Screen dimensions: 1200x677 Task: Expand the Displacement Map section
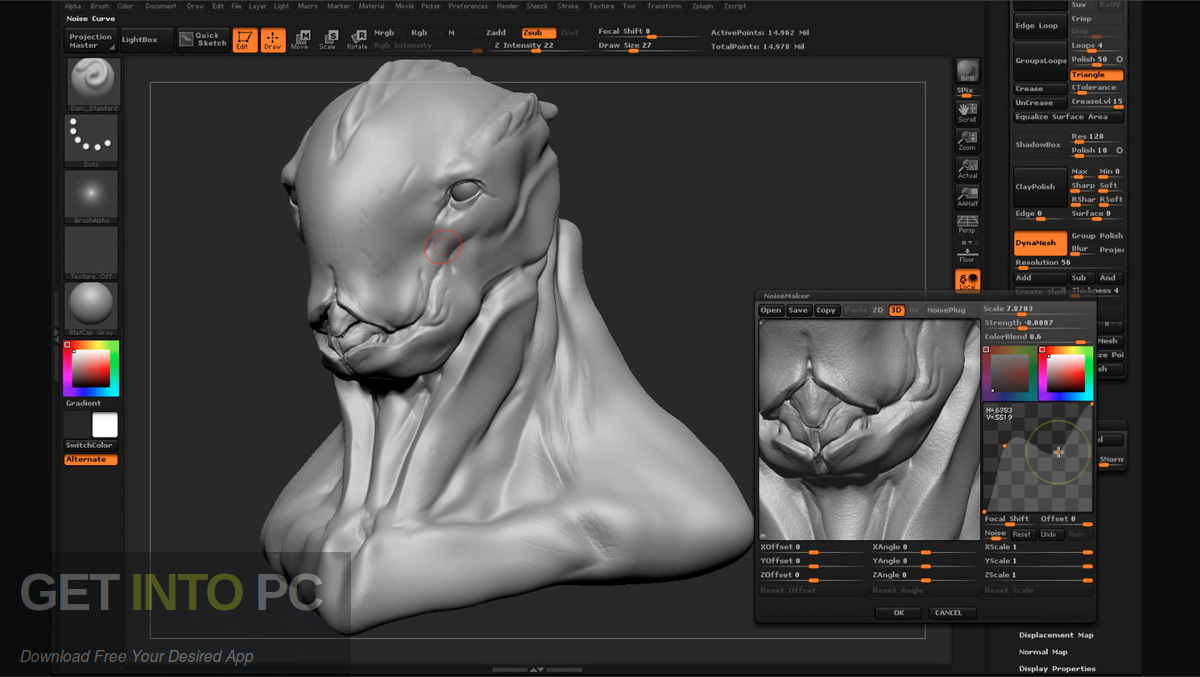pyautogui.click(x=1056, y=635)
